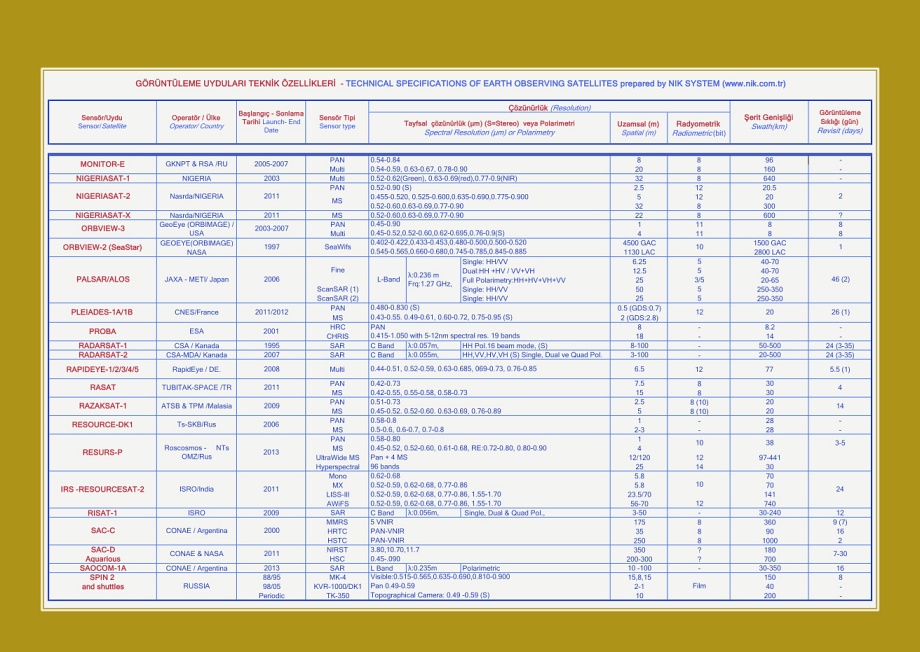Click the RAPIDEYE-1/2/3/4/5 satellite entry

click(102, 369)
